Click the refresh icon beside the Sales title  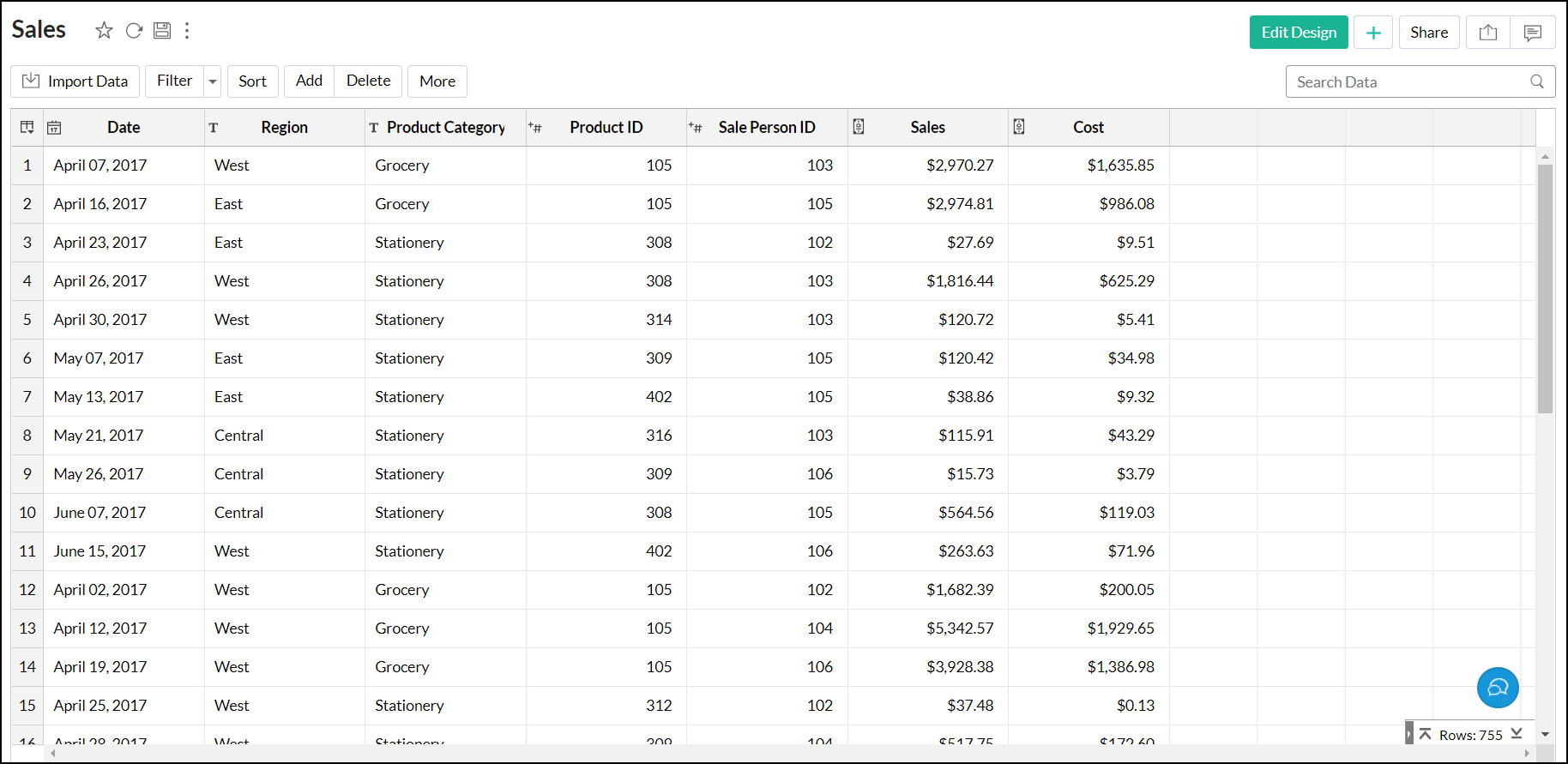(134, 31)
